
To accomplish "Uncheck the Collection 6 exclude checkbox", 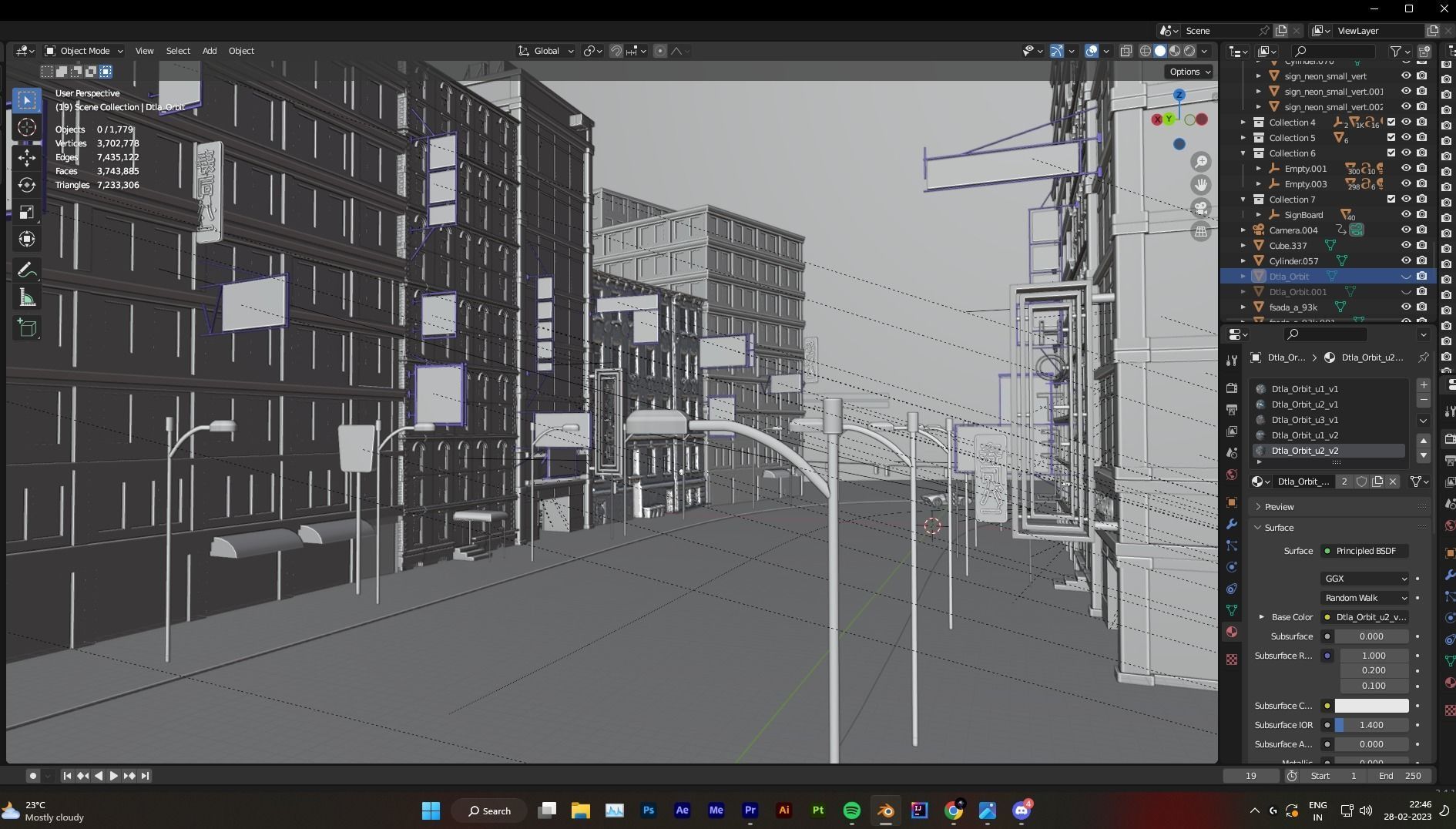I will tap(1391, 153).
